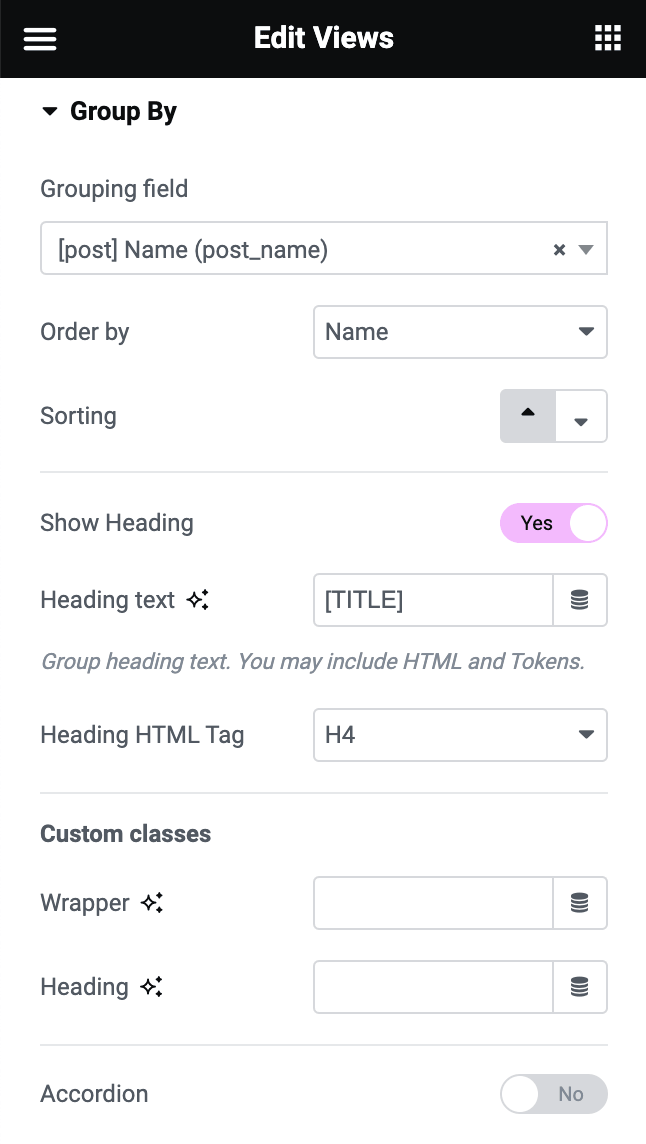Image resolution: width=646 pixels, height=1144 pixels.
Task: Click dynamic tags icon for Heading text
Action: [580, 600]
